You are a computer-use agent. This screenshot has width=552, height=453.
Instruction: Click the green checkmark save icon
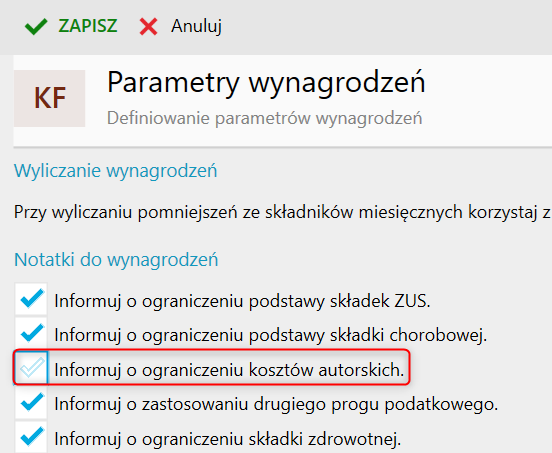[x=36, y=26]
